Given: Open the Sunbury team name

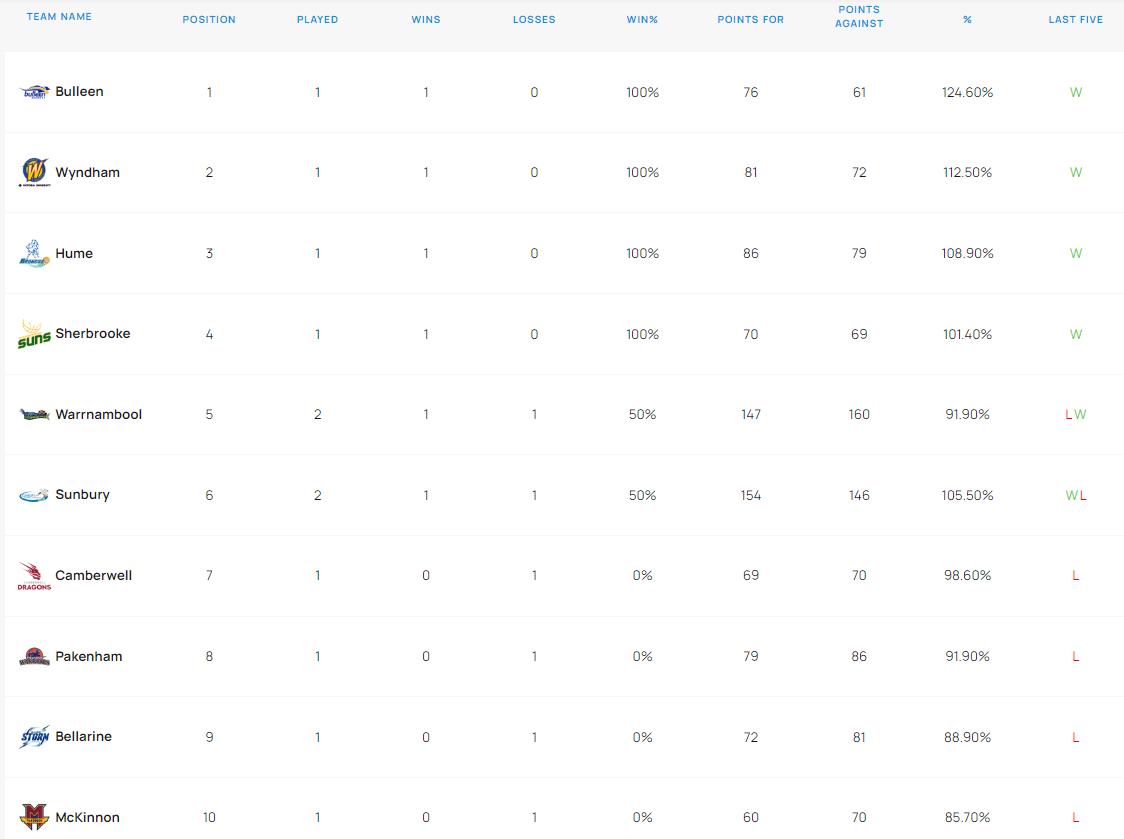Looking at the screenshot, I should click(x=82, y=495).
